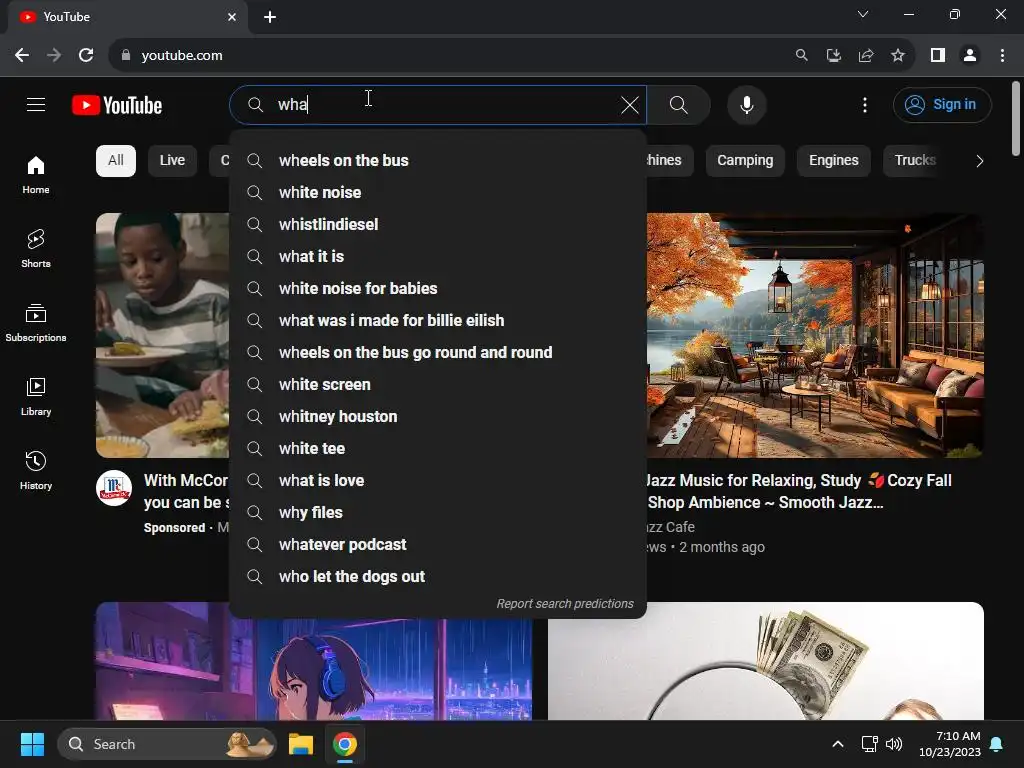Open the money headband video thumbnail

765,661
